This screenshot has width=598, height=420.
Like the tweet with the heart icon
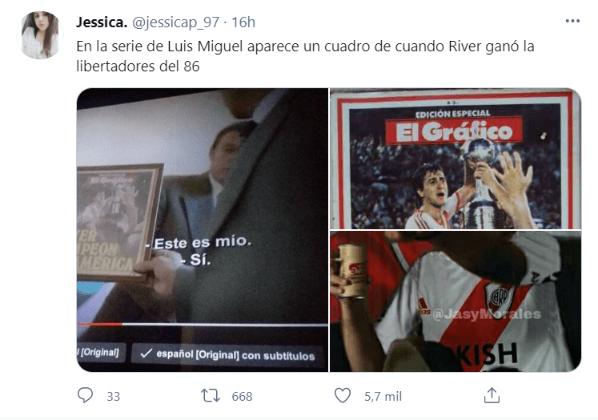[x=342, y=396]
